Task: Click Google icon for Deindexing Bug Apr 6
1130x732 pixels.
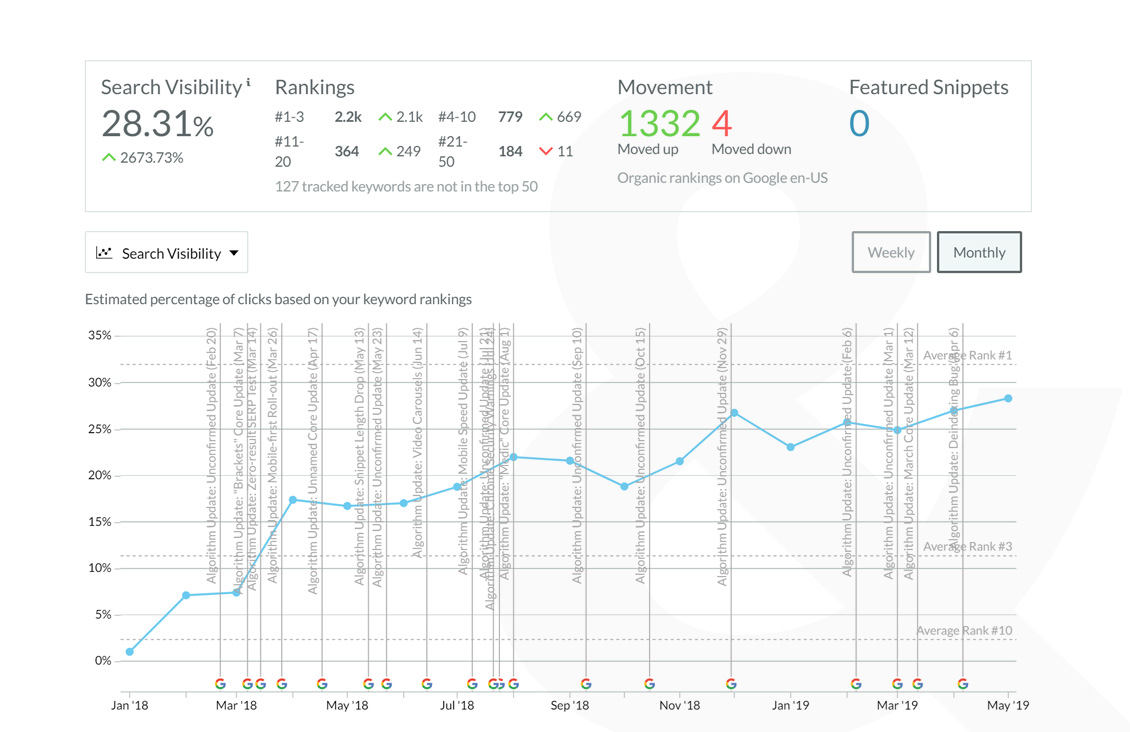Action: 962,684
